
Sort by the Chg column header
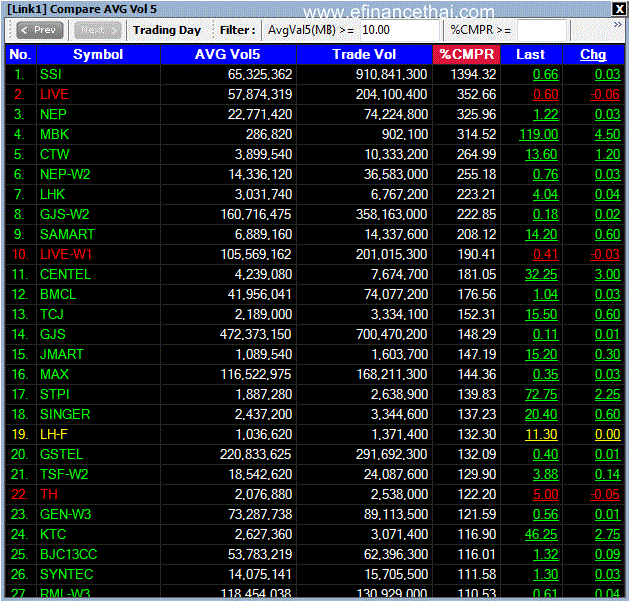tap(593, 54)
